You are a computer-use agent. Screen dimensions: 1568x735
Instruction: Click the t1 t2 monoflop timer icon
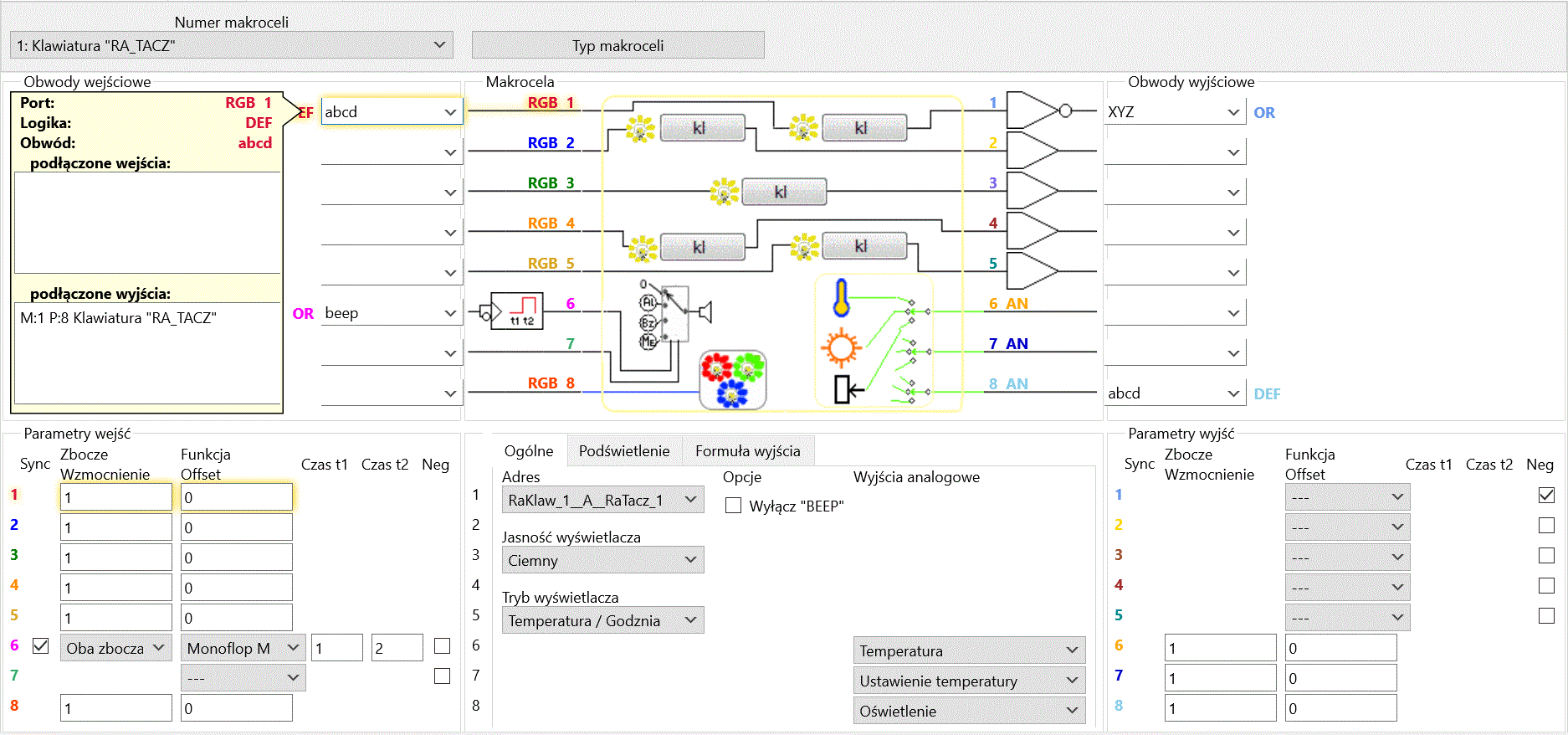click(x=517, y=311)
